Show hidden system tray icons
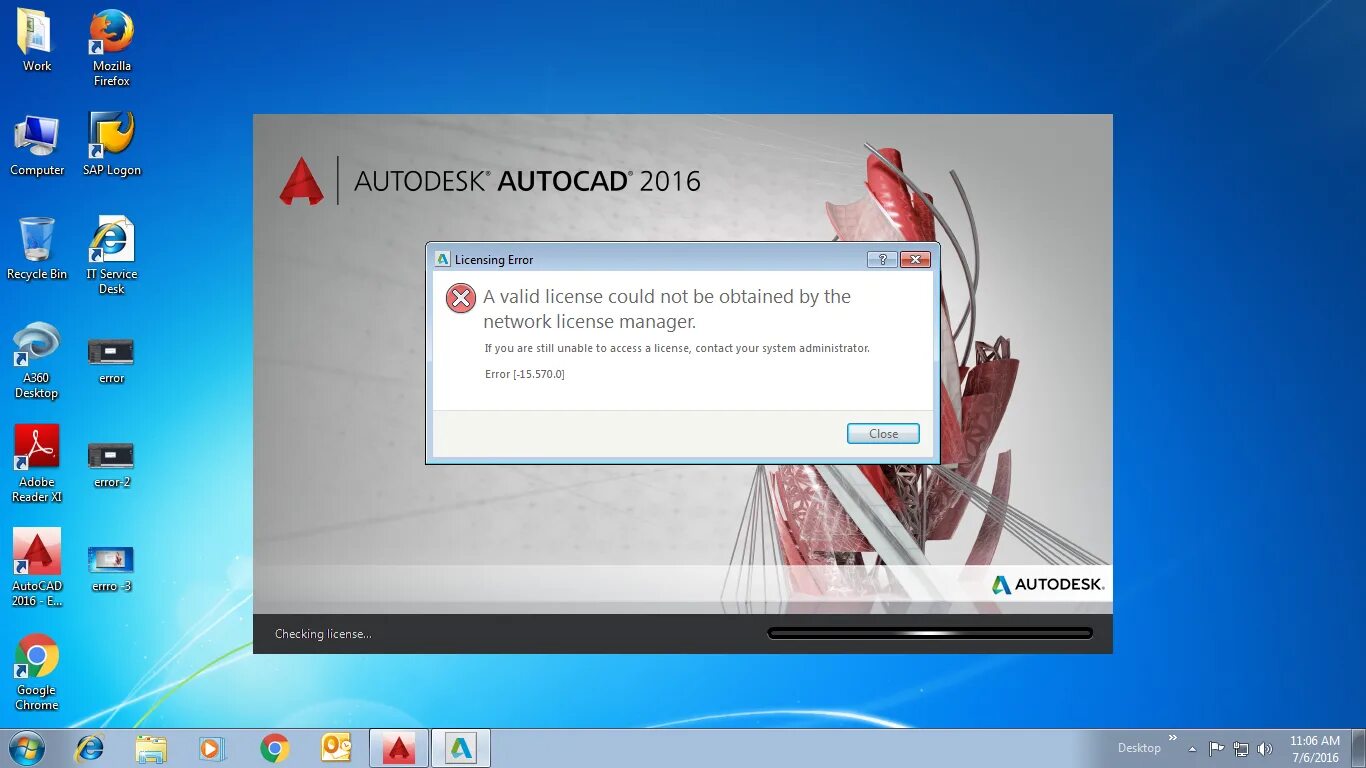This screenshot has width=1366, height=768. 1192,748
